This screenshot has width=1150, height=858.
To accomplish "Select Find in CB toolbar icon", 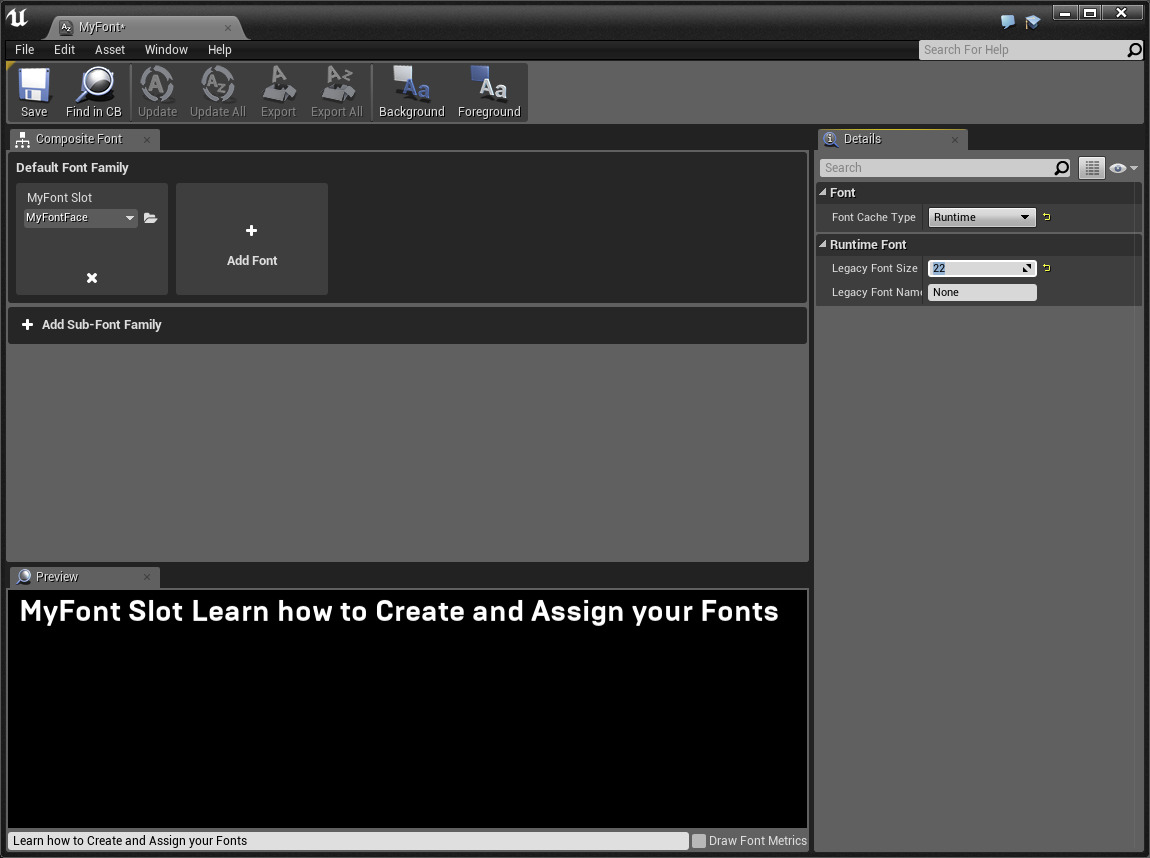I will click(x=93, y=91).
